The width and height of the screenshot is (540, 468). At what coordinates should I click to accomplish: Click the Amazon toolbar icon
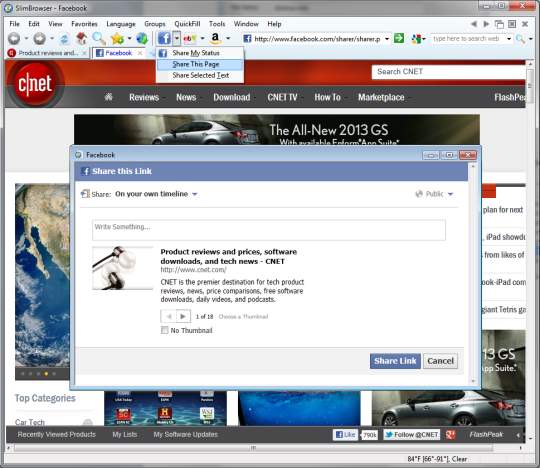coord(215,38)
